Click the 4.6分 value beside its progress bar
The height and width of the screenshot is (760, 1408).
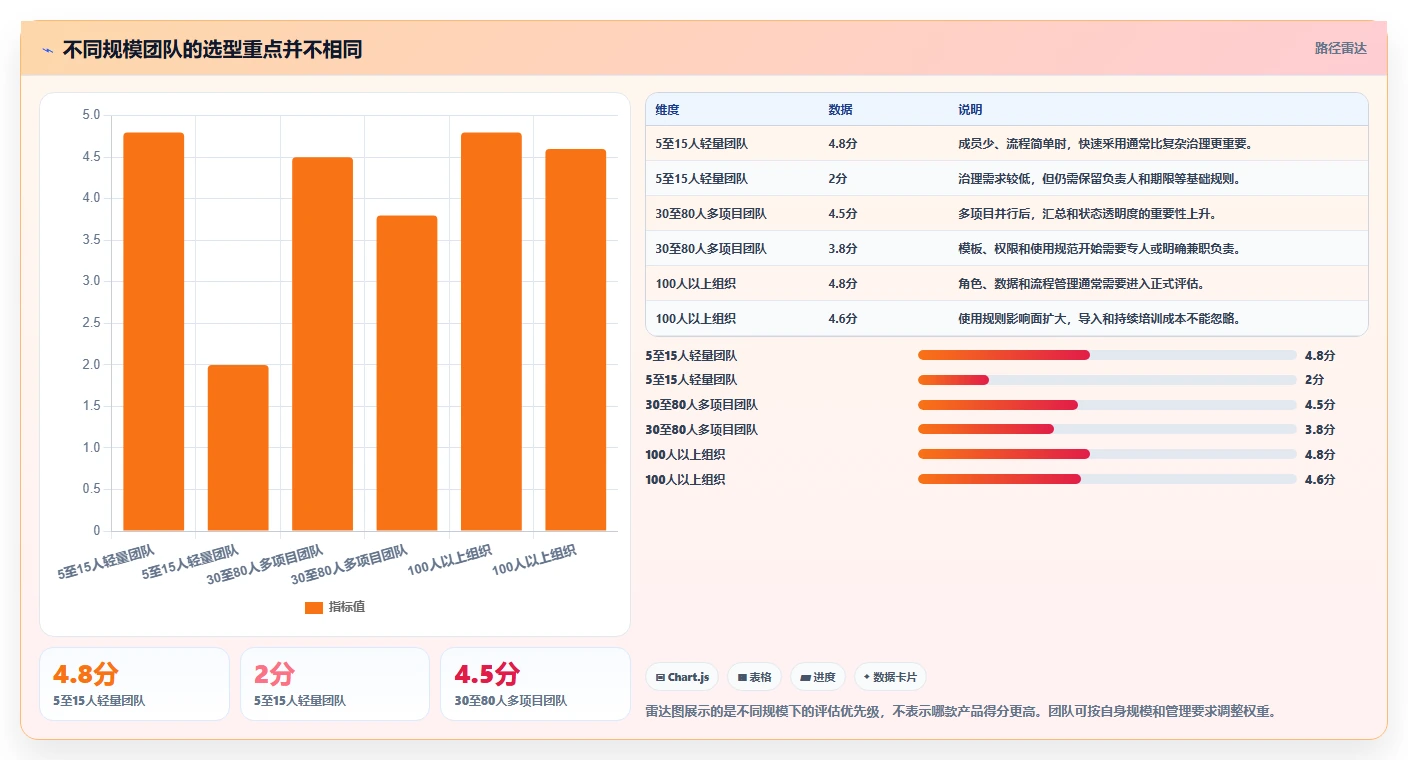point(1319,480)
